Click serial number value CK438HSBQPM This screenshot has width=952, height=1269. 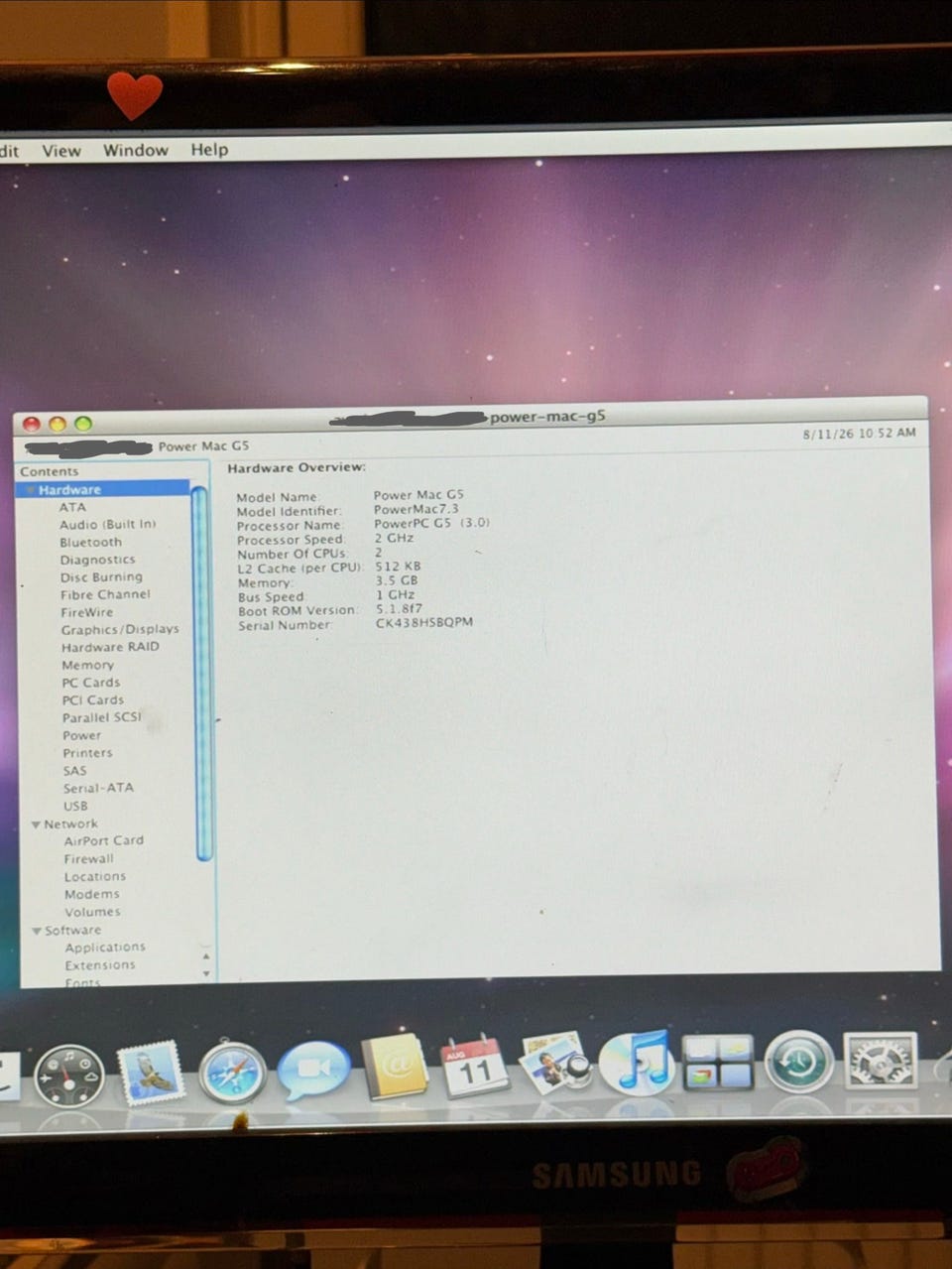point(424,622)
